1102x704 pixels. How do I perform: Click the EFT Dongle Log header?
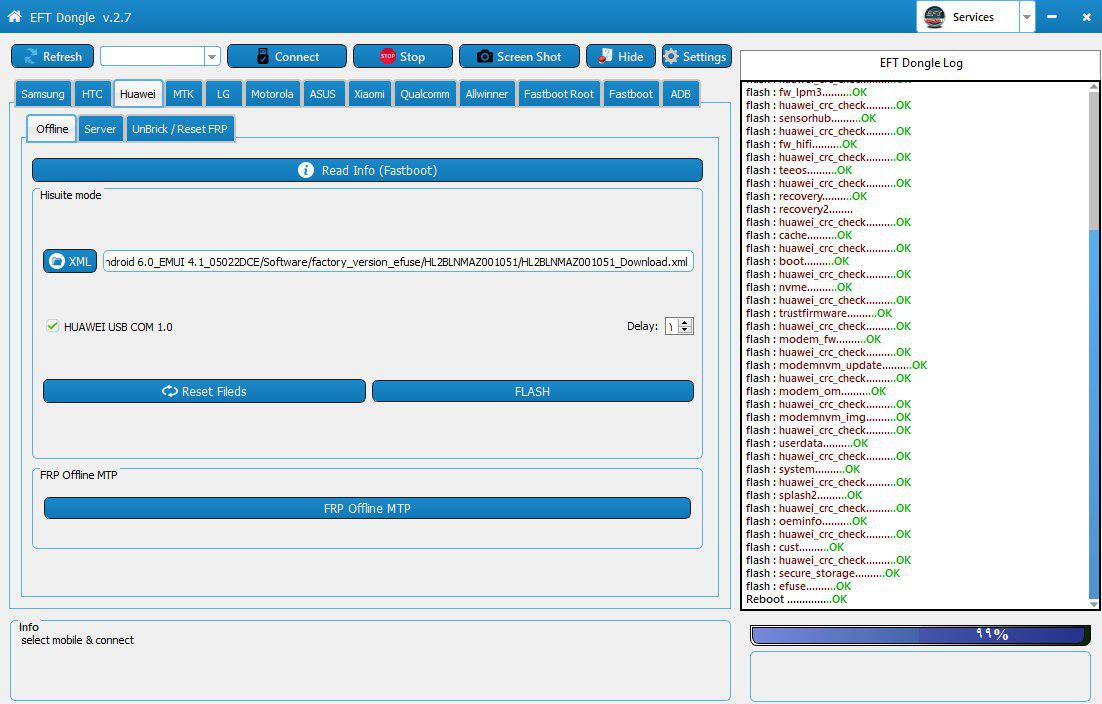click(x=921, y=63)
